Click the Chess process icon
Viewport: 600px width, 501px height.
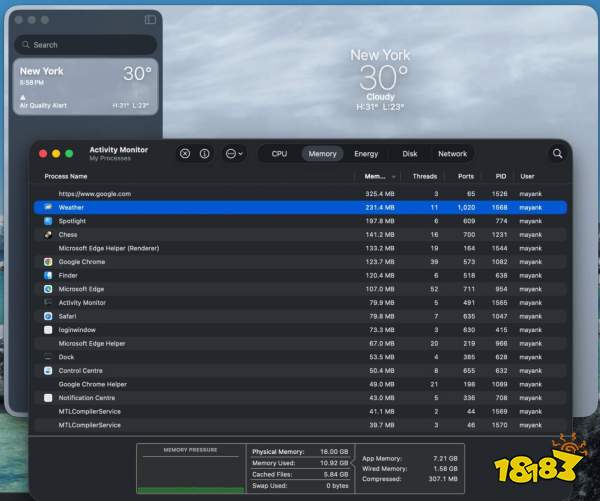tap(48, 235)
